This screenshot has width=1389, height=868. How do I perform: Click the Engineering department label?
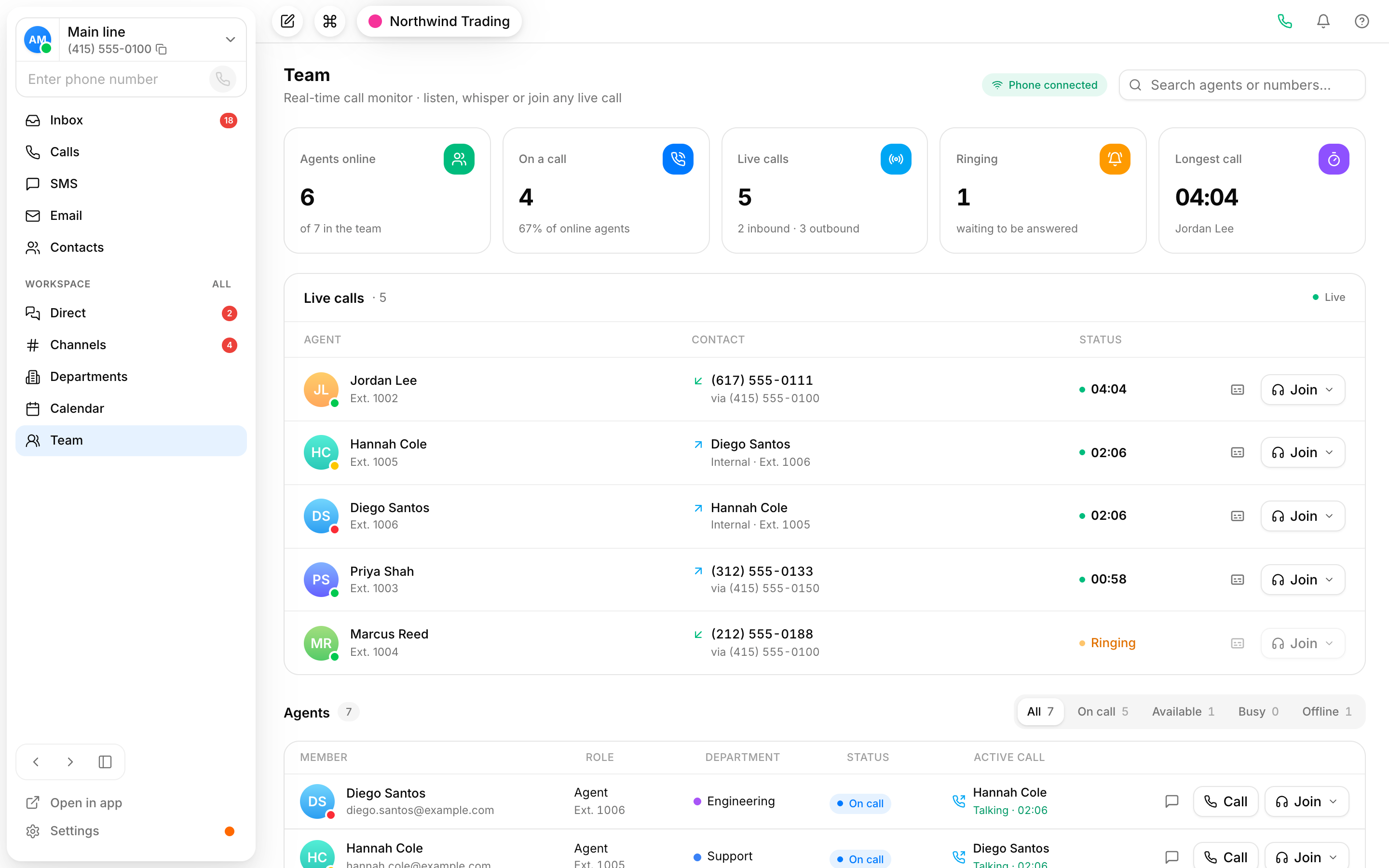pos(740,801)
